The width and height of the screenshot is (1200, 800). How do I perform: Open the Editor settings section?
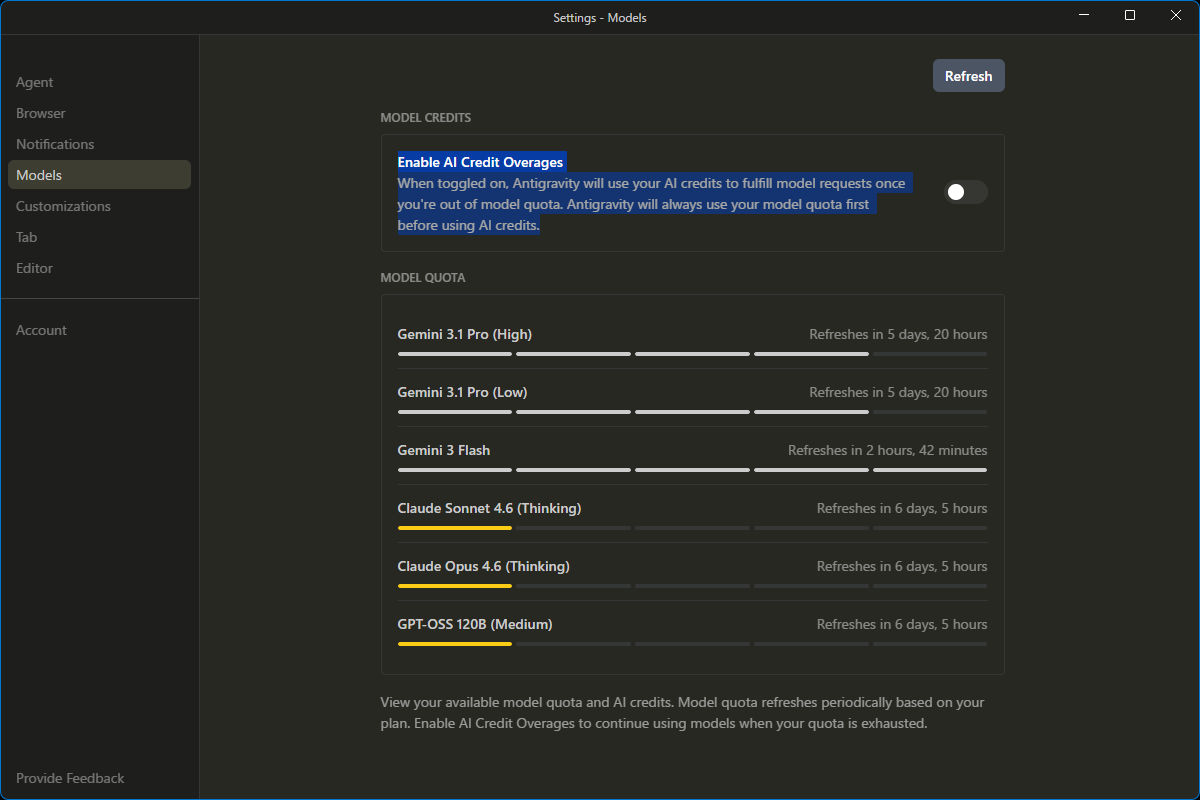[34, 268]
